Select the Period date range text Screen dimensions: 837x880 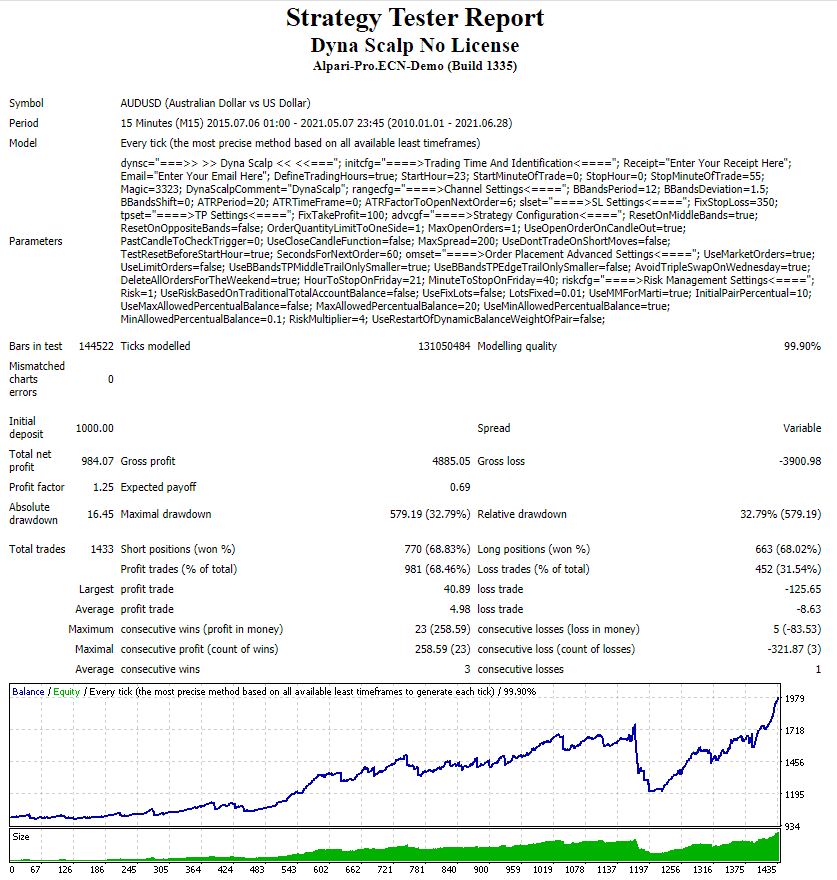tap(317, 123)
